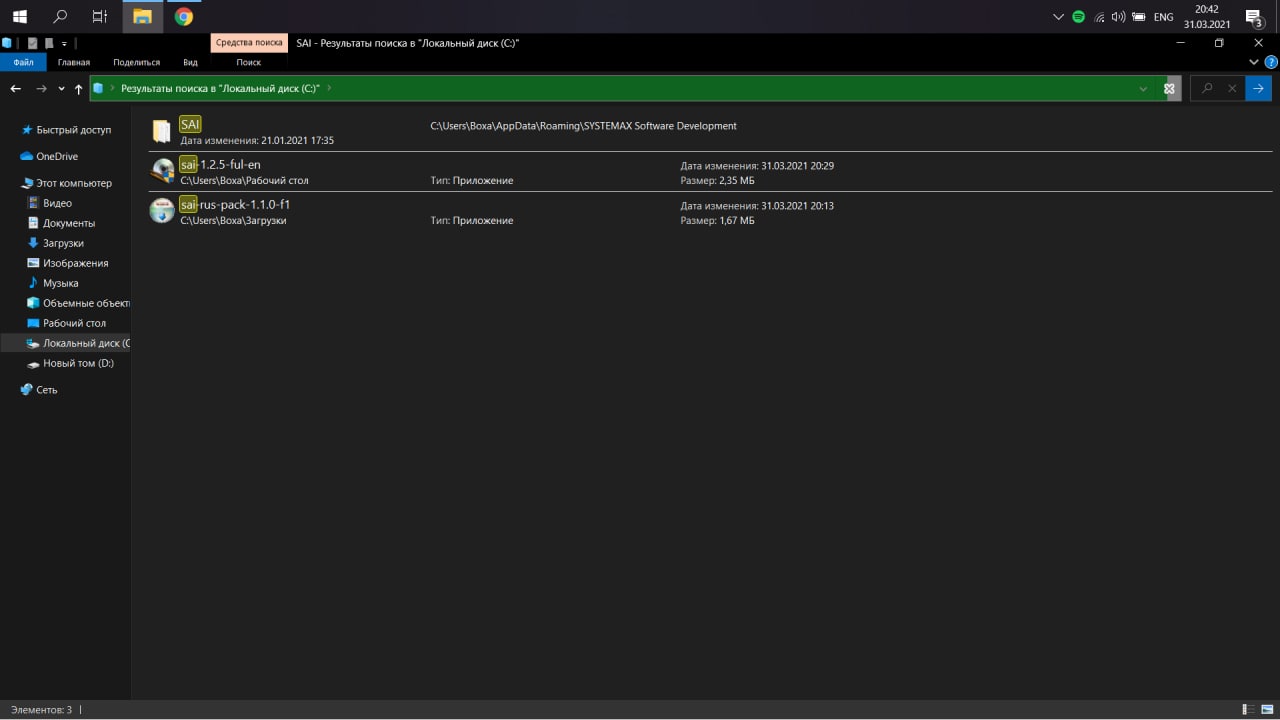Select Этот компьютер in the sidebar
The width and height of the screenshot is (1280, 720).
pos(74,183)
